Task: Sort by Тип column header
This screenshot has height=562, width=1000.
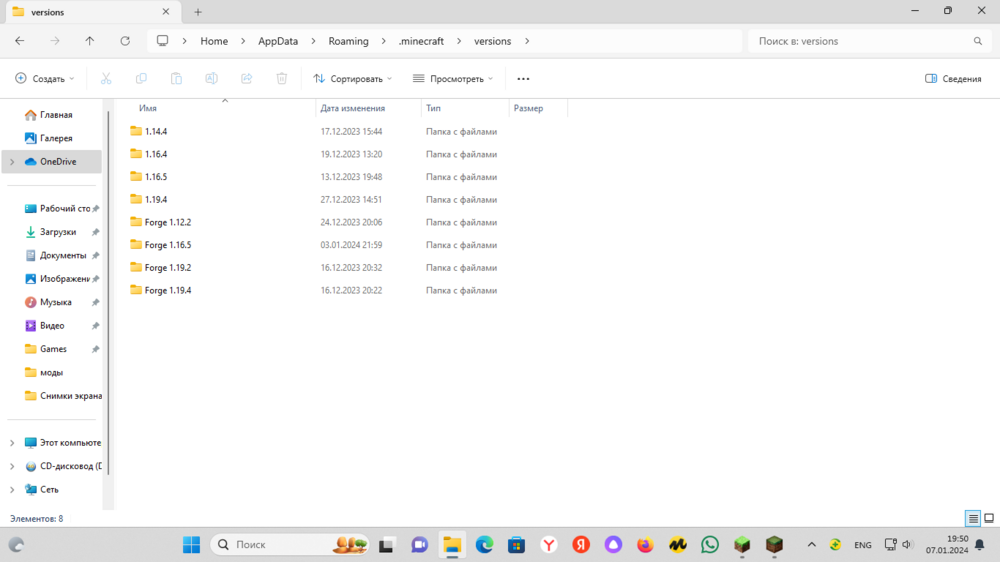Action: (x=433, y=108)
